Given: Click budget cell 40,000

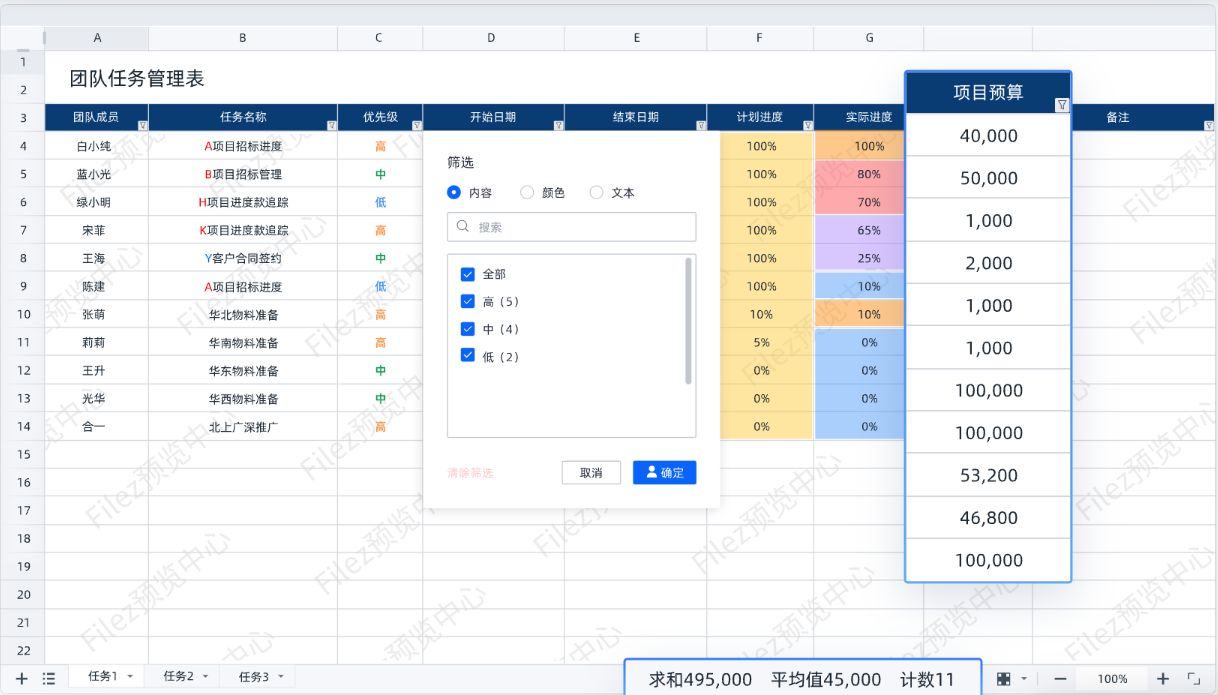Looking at the screenshot, I should 988,136.
